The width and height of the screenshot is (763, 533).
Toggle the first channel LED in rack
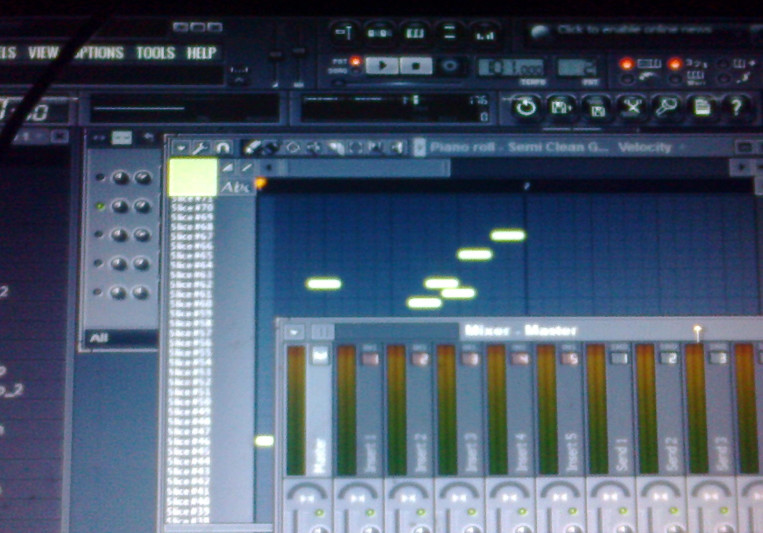pos(100,178)
